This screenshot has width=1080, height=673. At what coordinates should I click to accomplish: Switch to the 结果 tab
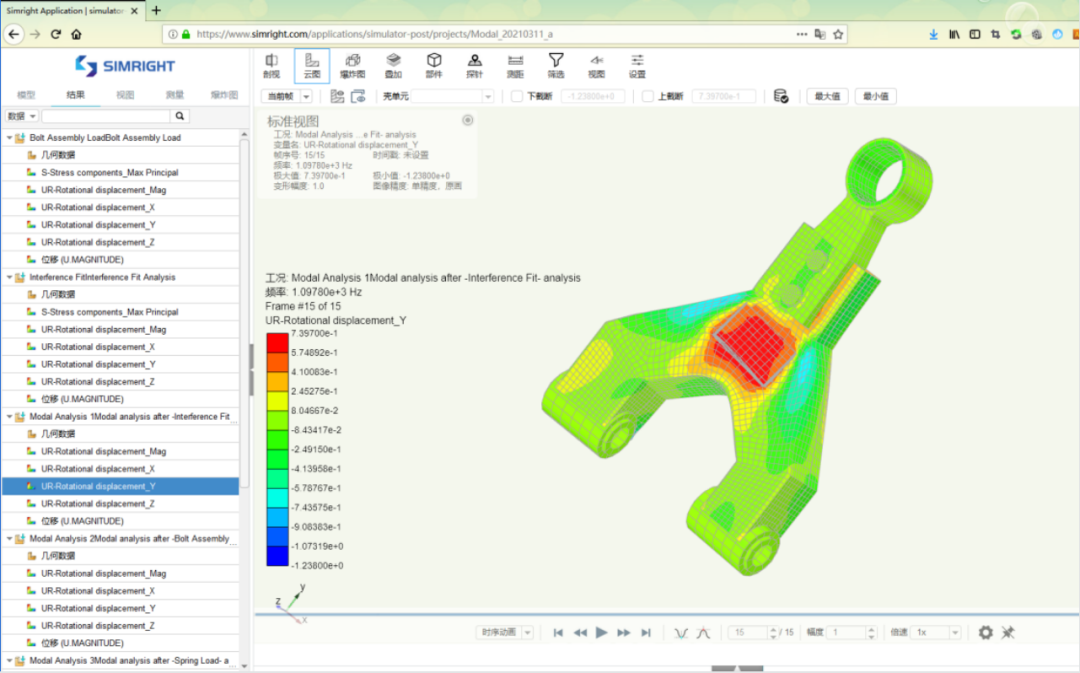(76, 95)
